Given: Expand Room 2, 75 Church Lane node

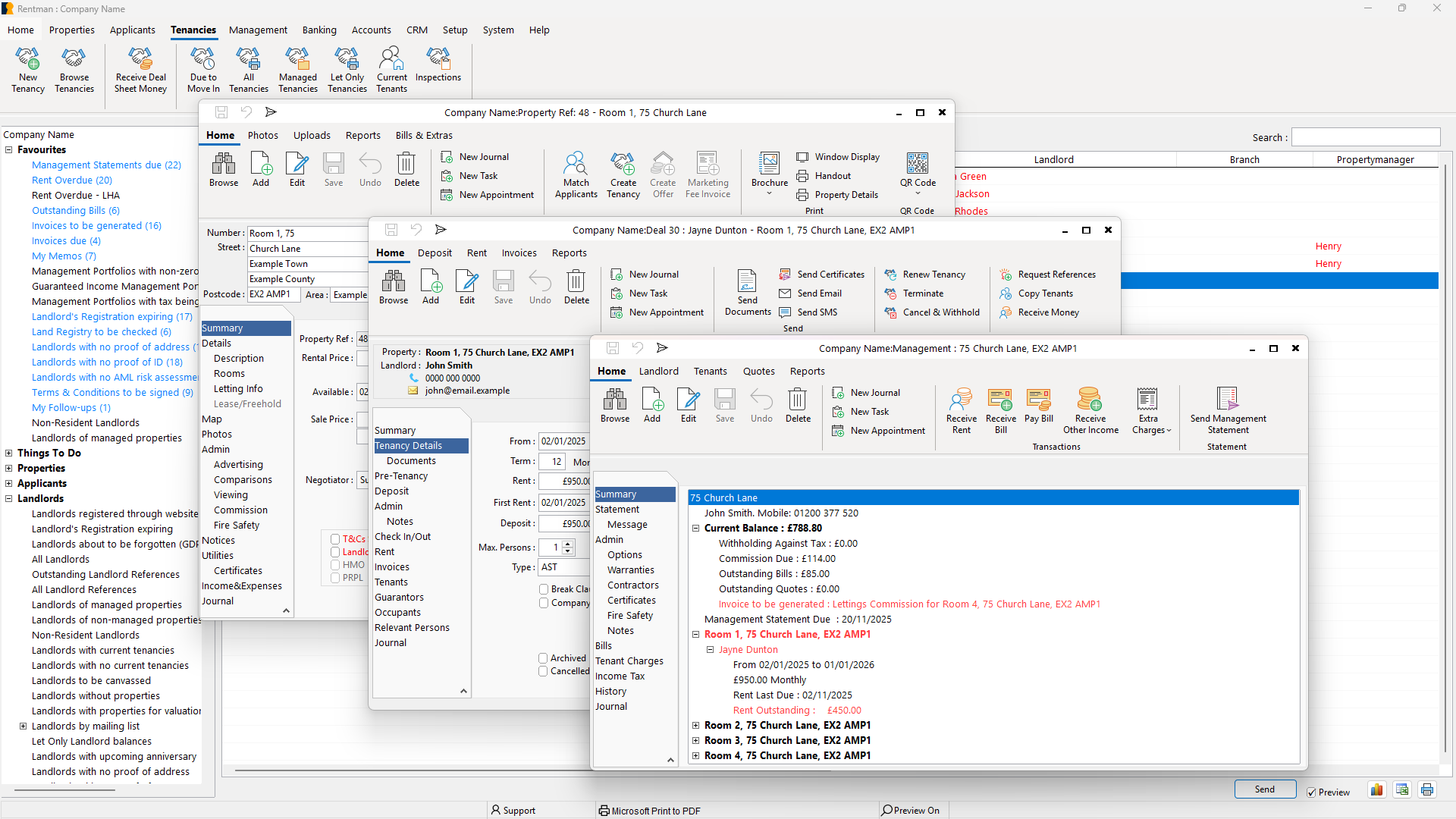Looking at the screenshot, I should point(695,725).
